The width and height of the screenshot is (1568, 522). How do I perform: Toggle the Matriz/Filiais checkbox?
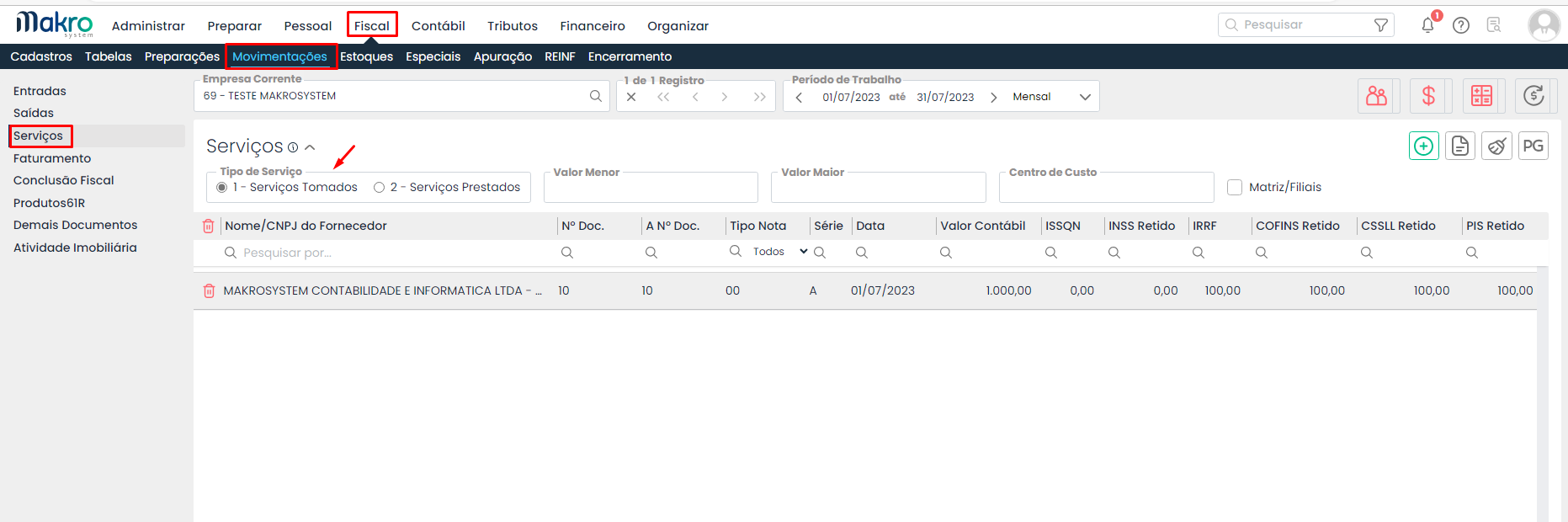[x=1235, y=187]
